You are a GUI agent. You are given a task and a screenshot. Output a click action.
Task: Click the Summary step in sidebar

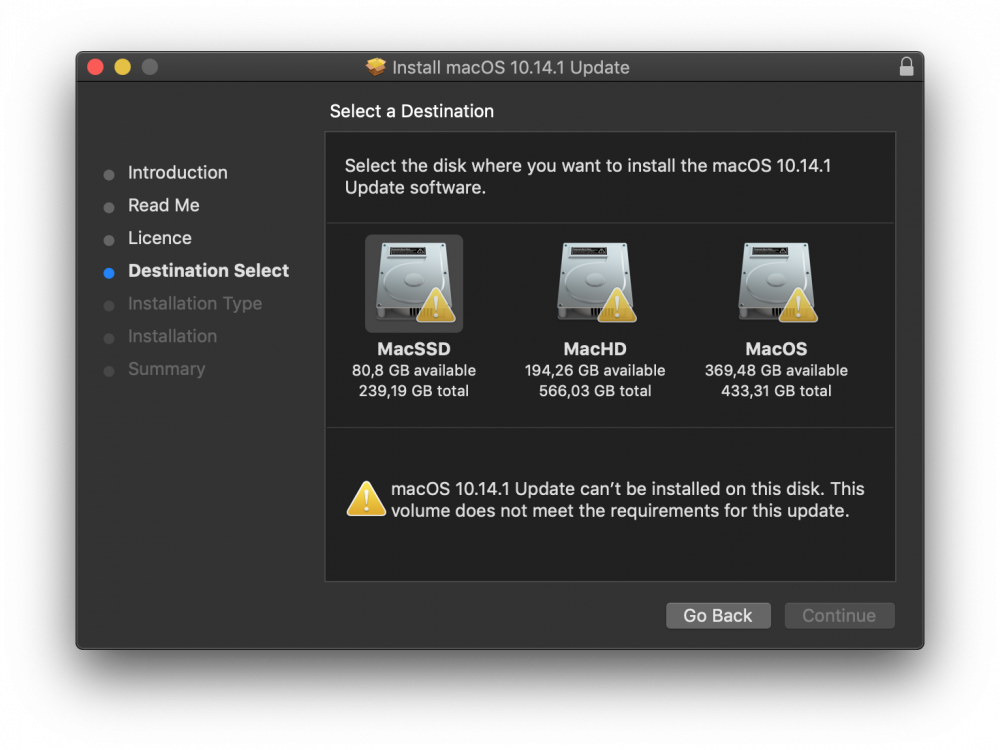pos(166,369)
